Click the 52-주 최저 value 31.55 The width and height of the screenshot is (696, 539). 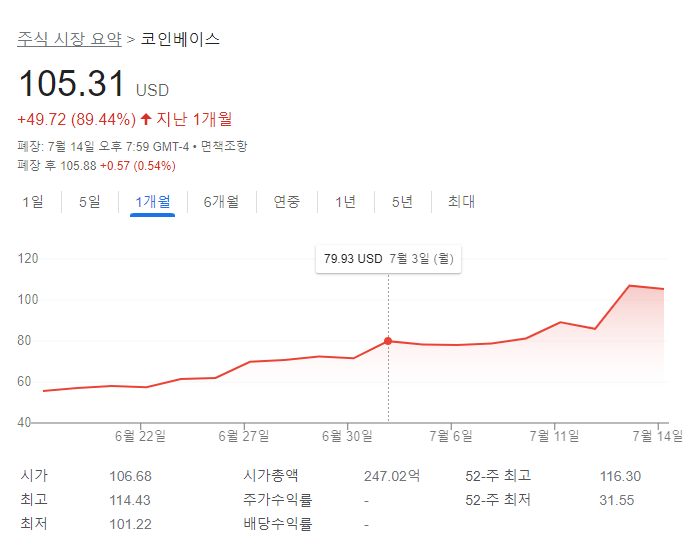point(617,500)
